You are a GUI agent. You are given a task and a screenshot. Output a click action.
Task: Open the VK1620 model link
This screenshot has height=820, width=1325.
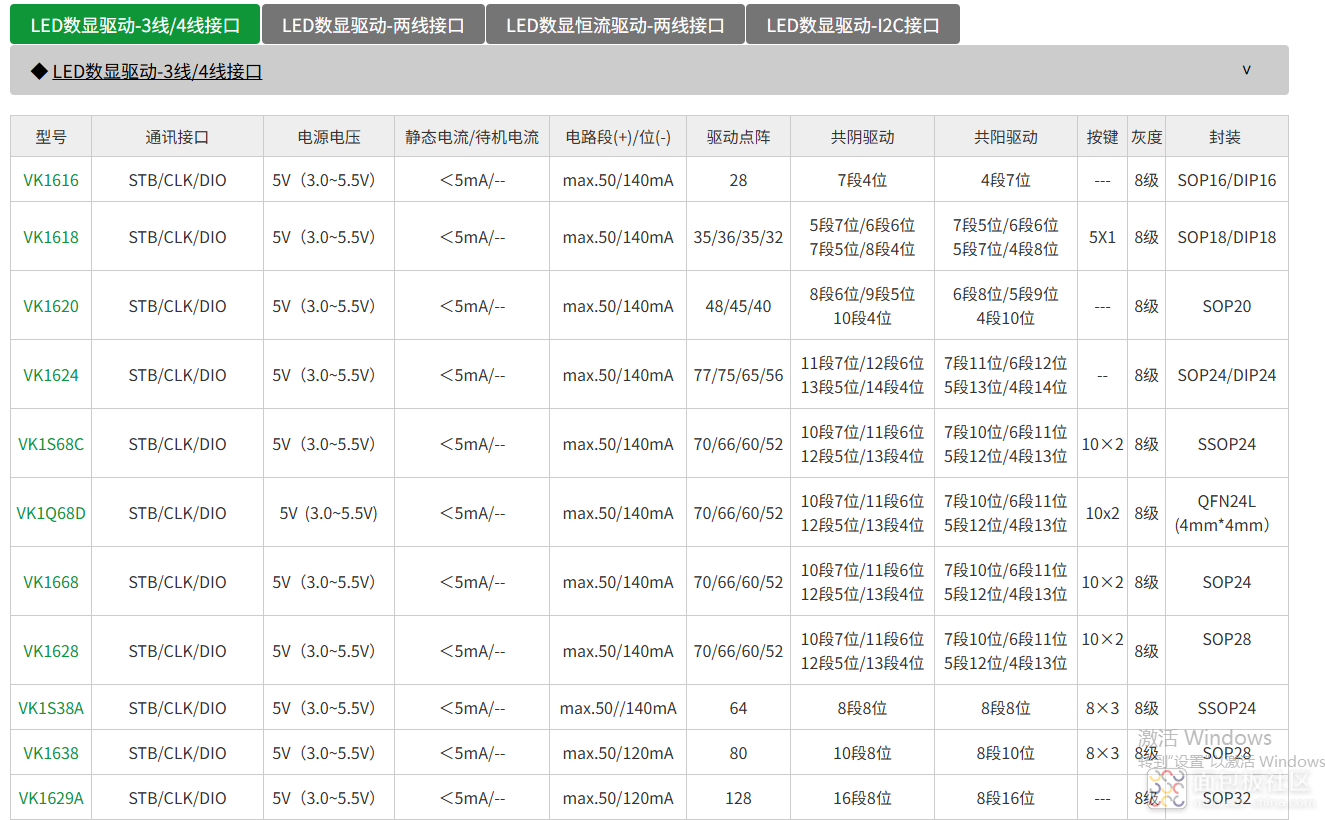click(x=51, y=306)
